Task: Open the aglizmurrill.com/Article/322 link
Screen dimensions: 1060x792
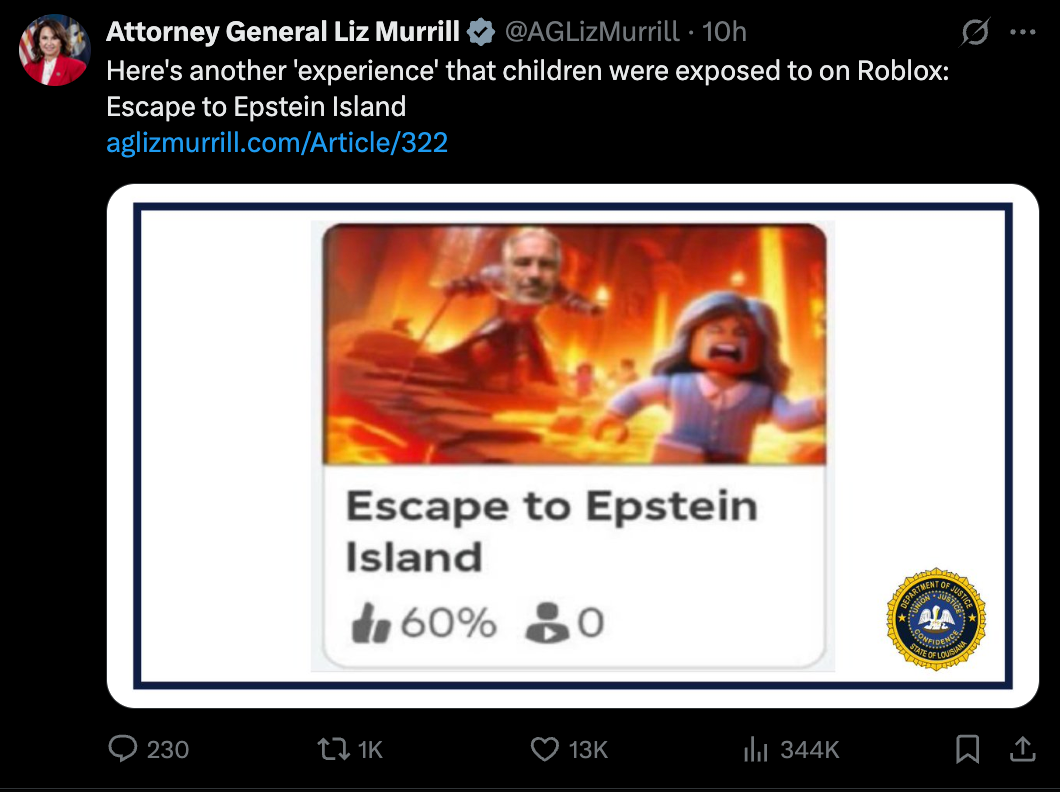Action: (x=275, y=142)
